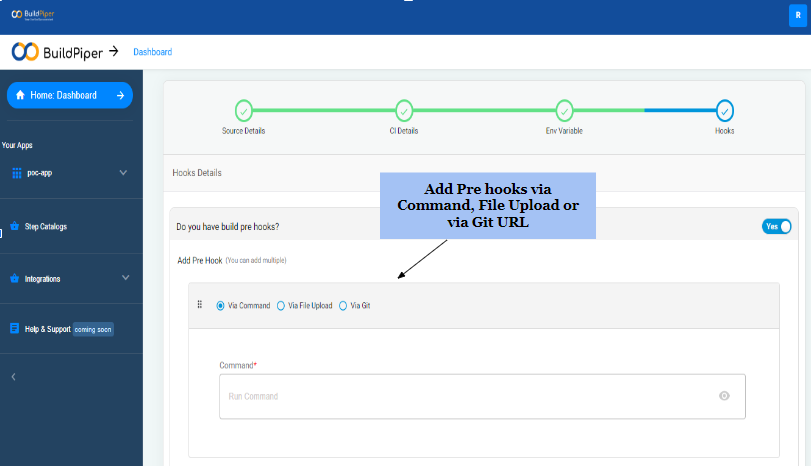Select the Via Command radio option

click(220, 306)
